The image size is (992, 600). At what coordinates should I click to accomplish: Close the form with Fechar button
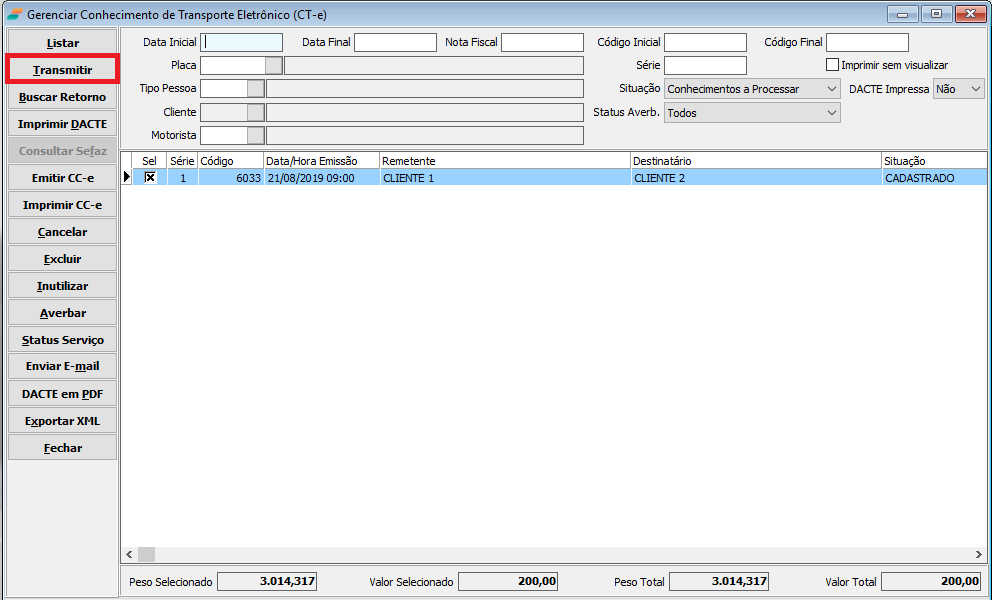click(62, 448)
